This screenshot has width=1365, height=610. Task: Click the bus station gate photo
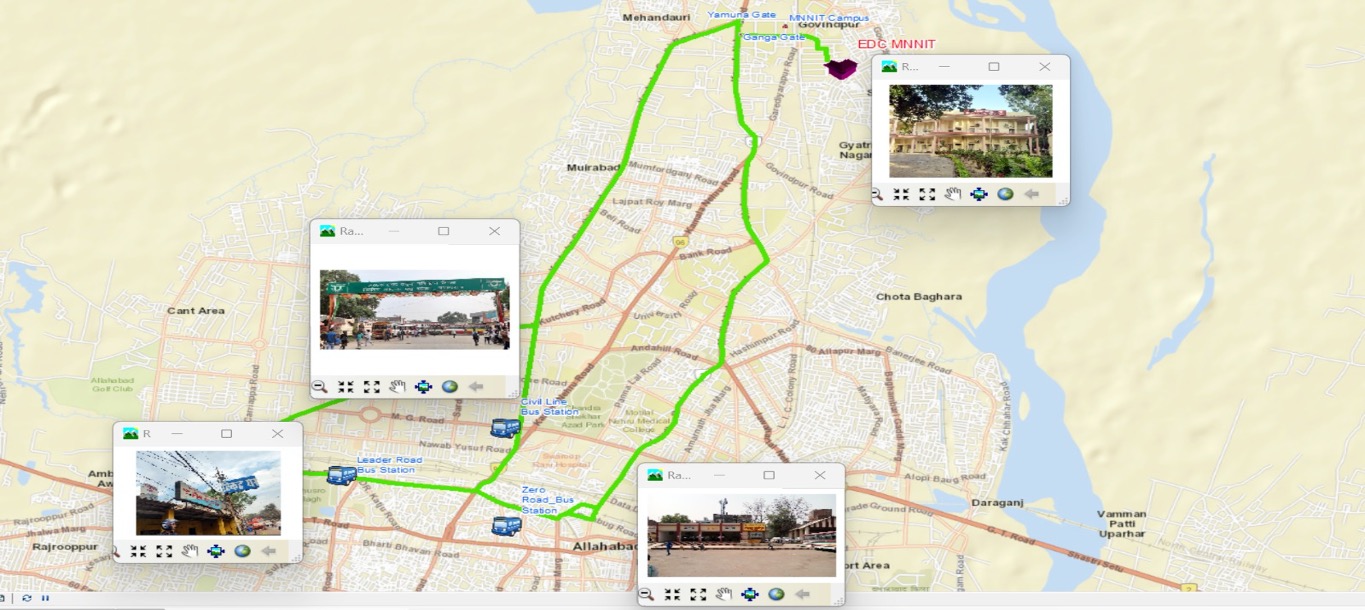point(414,309)
